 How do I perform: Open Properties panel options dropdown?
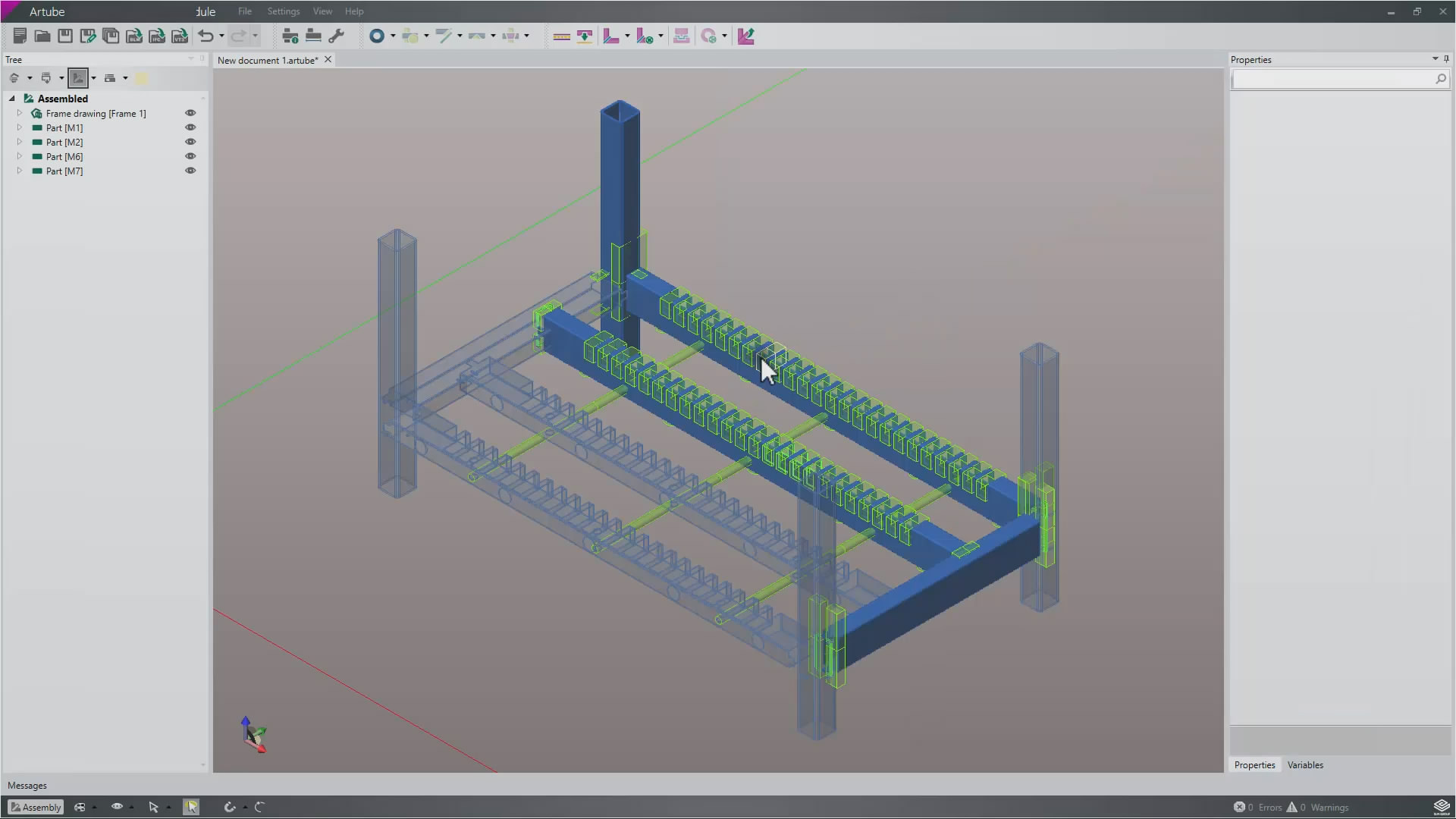click(x=1435, y=59)
